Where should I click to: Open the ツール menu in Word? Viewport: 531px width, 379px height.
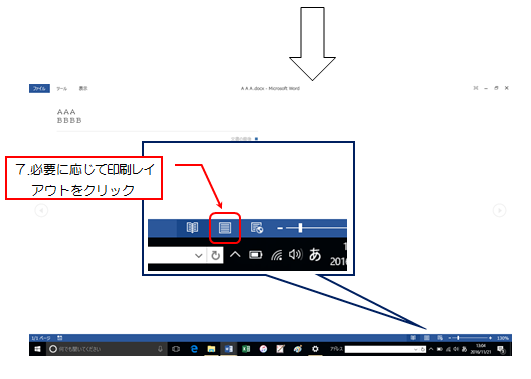point(61,88)
